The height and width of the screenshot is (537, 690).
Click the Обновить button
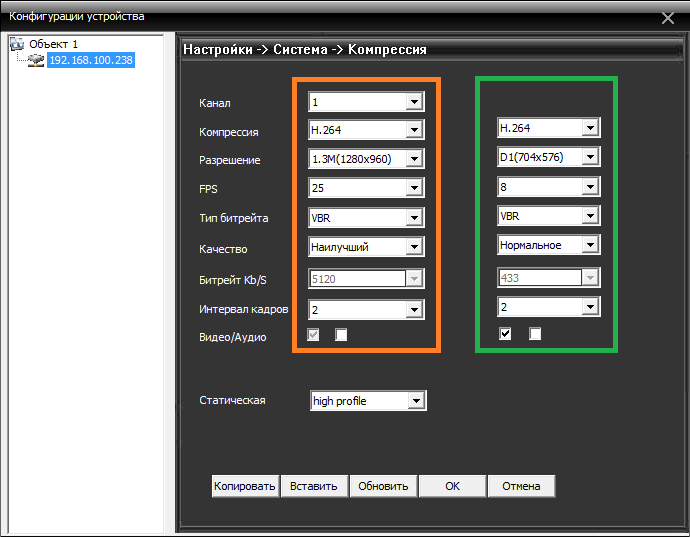click(383, 486)
